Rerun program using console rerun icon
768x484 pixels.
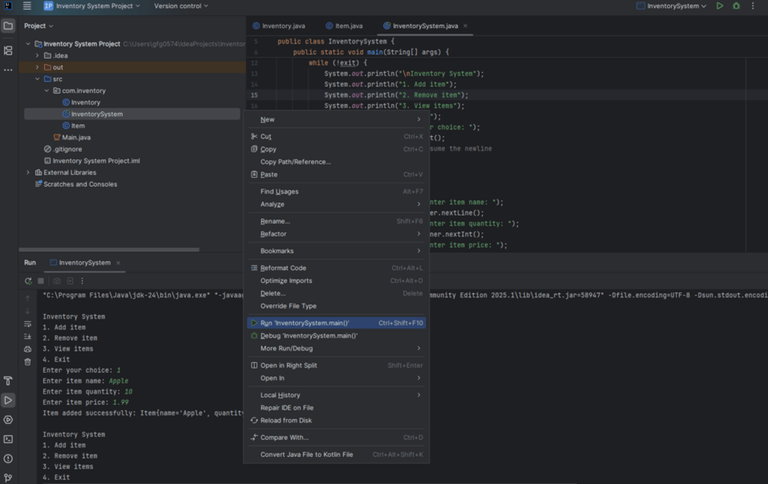coord(28,281)
